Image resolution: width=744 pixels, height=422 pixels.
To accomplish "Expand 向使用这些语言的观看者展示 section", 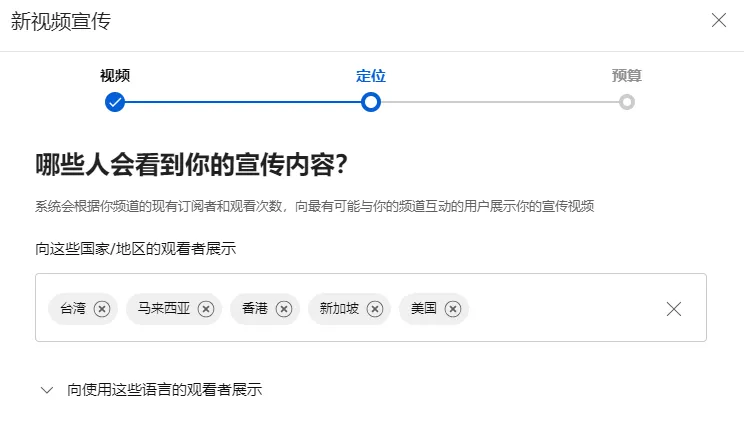I will (x=165, y=390).
